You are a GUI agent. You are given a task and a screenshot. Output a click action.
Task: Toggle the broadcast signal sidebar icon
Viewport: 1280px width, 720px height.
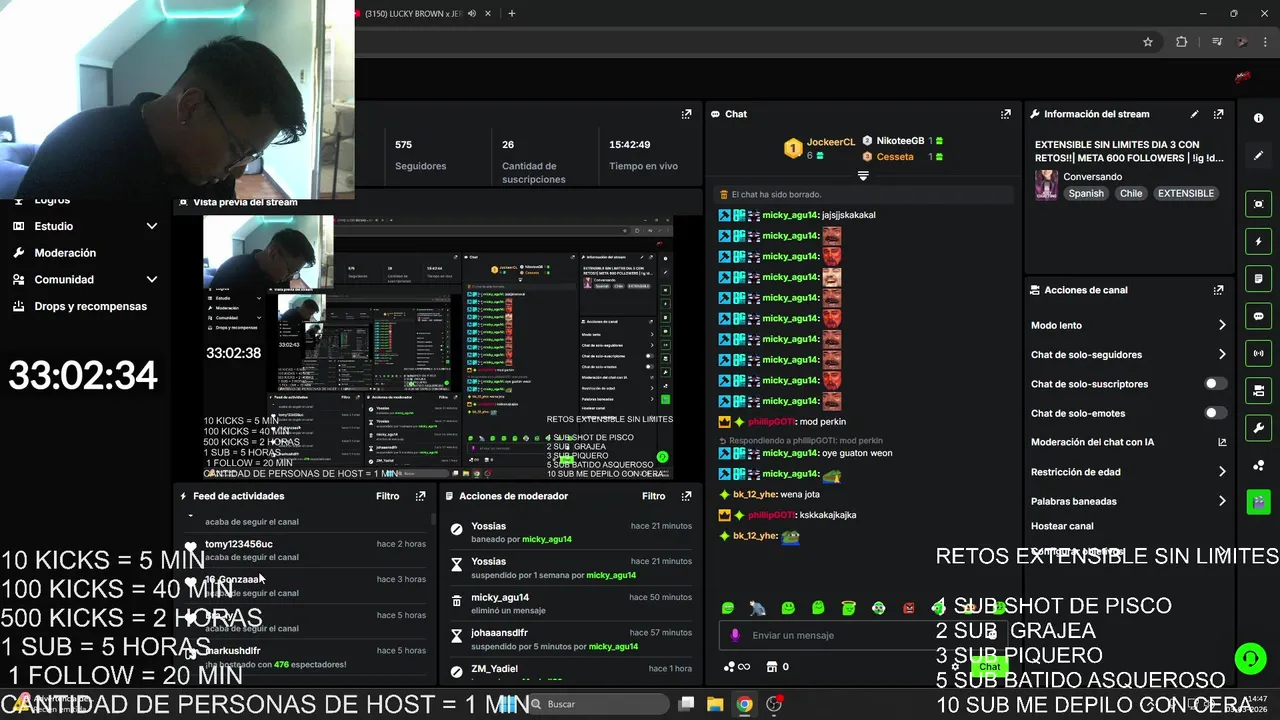click(1258, 353)
